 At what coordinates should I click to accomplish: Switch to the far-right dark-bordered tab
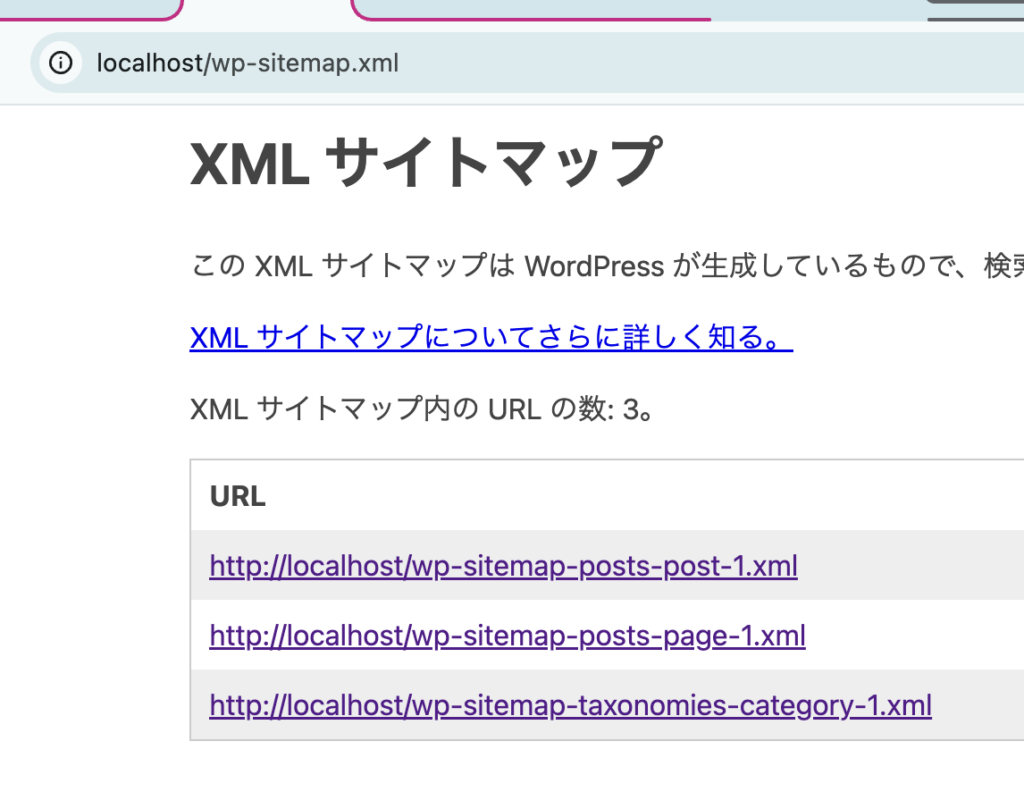(975, 8)
